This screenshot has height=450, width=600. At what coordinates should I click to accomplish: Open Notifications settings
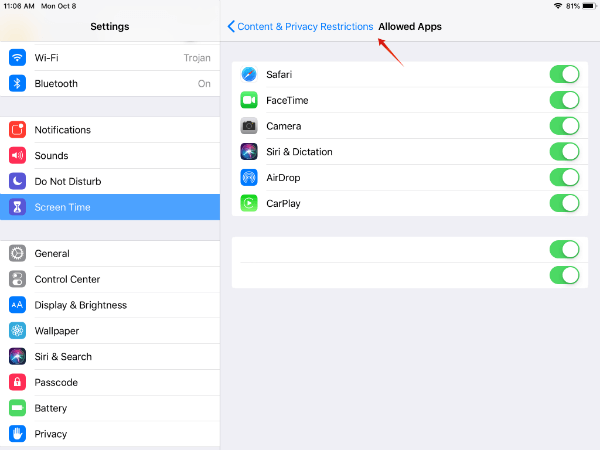110,130
